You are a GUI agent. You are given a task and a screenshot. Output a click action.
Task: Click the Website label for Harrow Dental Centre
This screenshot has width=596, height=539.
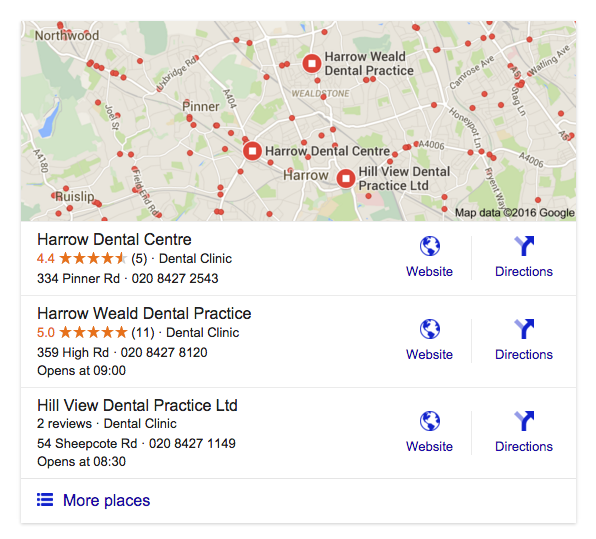[430, 271]
